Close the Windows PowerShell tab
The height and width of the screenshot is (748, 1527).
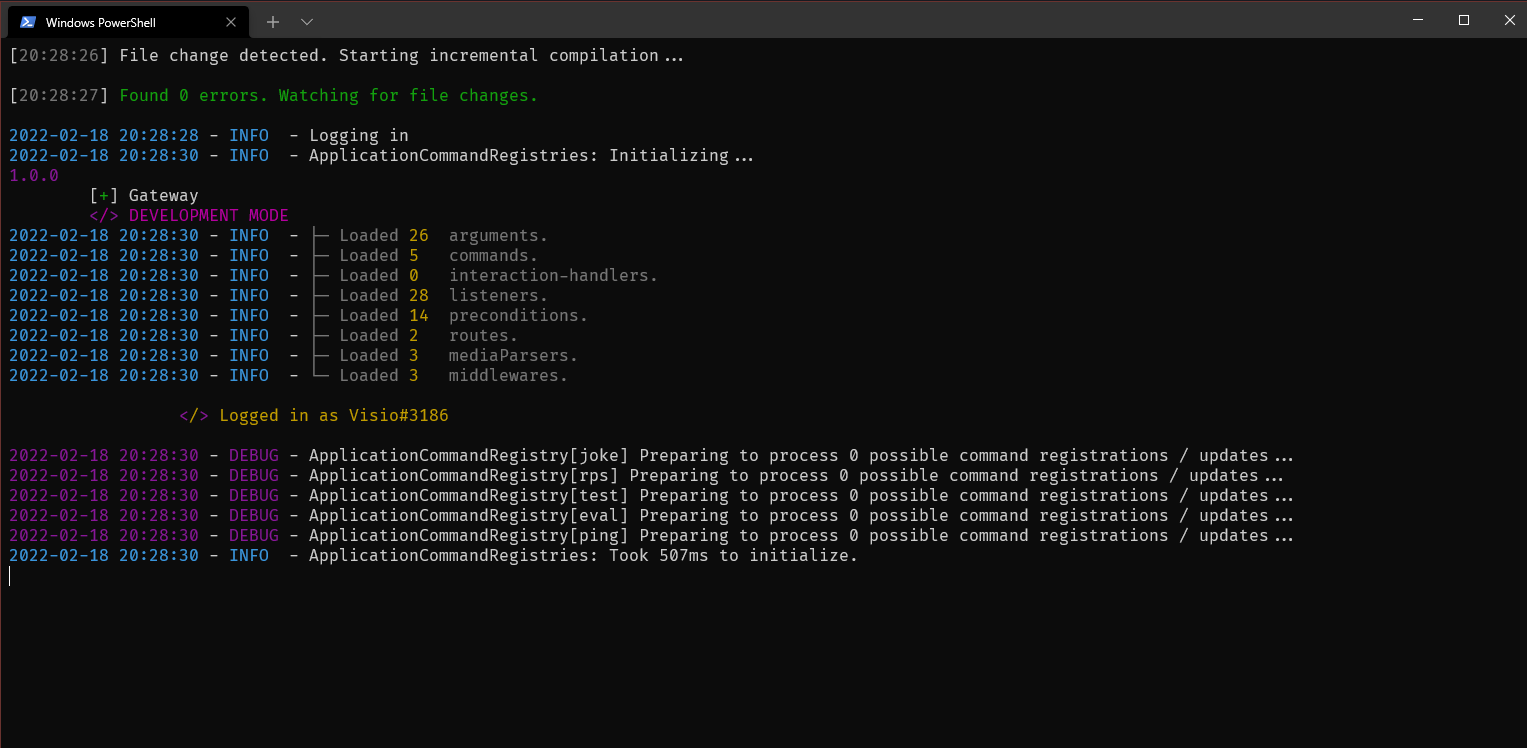click(231, 21)
